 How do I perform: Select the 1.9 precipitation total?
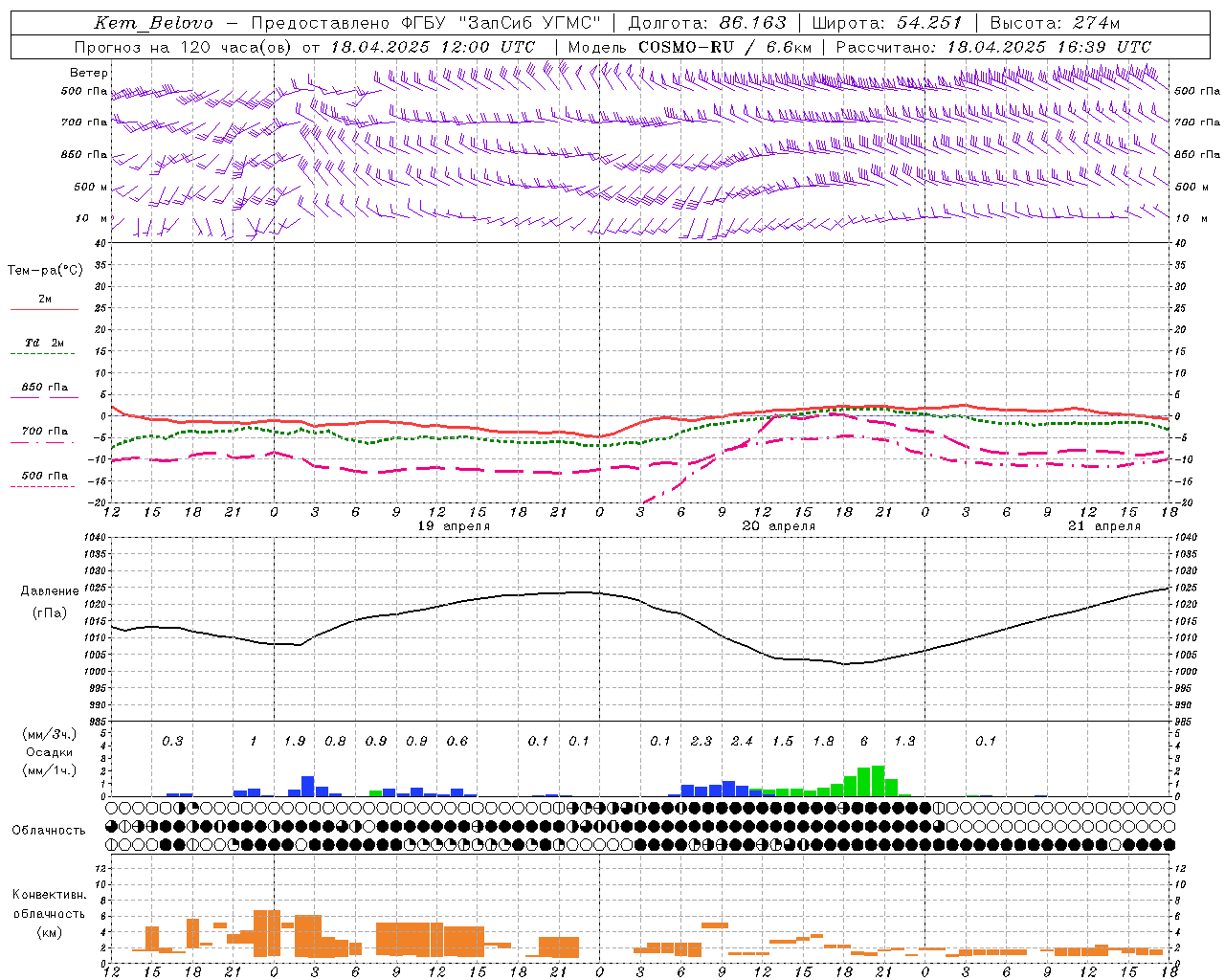295,741
